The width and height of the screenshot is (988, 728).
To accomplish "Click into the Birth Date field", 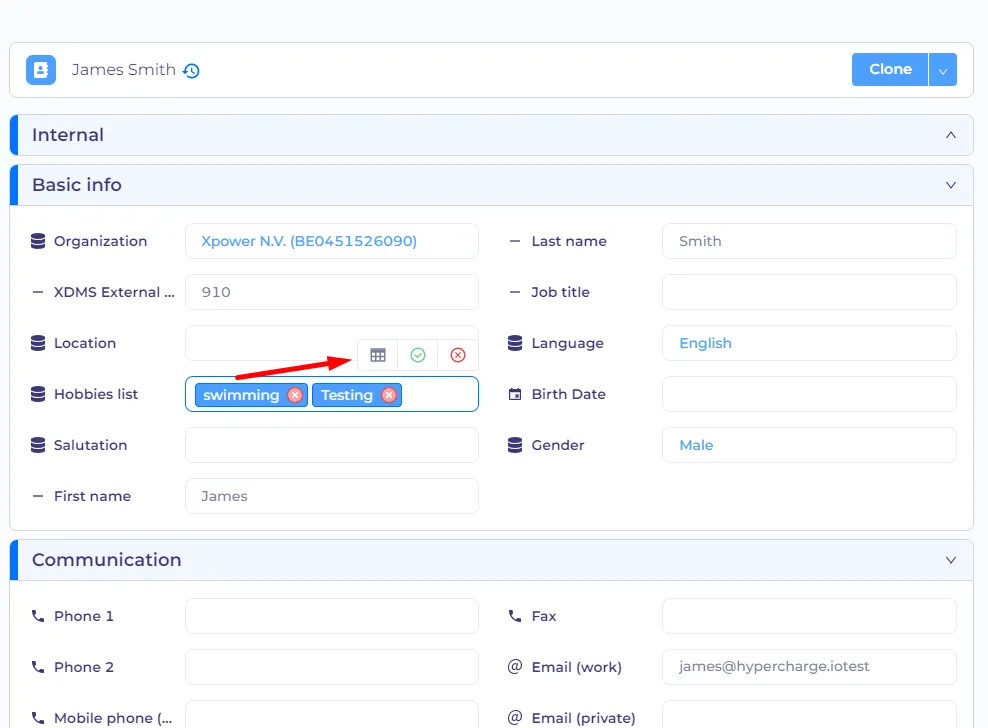I will click(x=809, y=395).
